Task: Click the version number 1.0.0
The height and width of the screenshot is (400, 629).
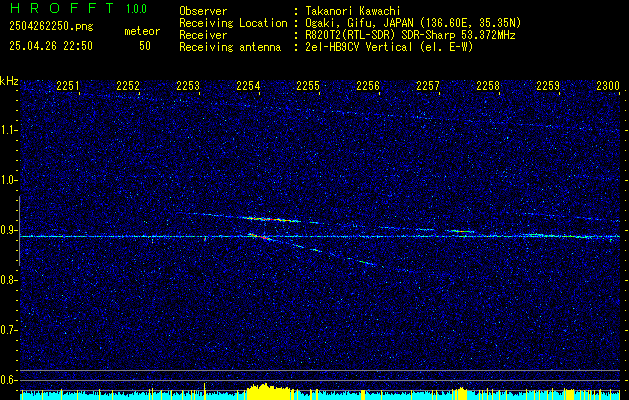Action: [136, 9]
